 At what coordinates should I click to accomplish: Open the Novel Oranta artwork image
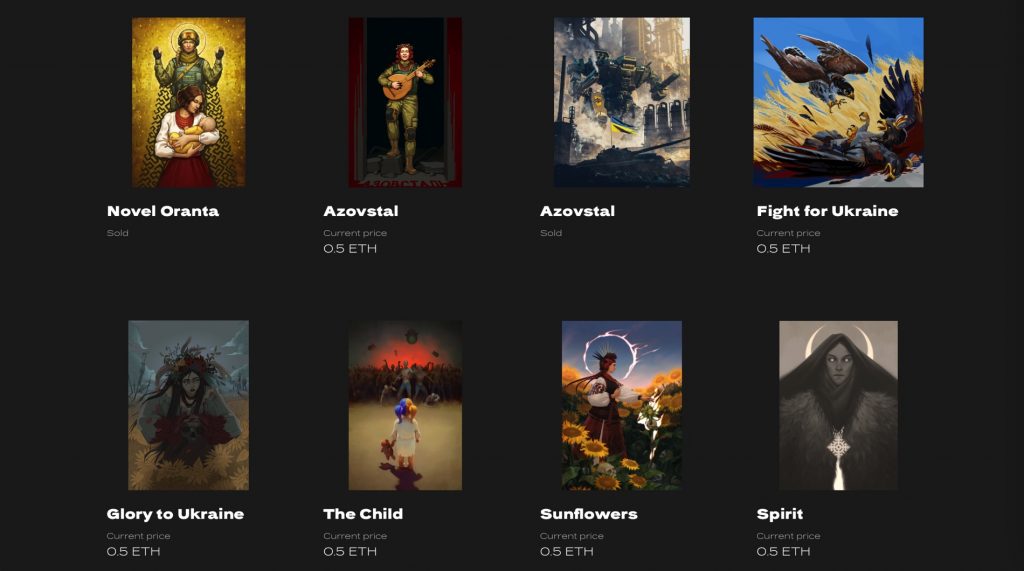click(x=189, y=102)
